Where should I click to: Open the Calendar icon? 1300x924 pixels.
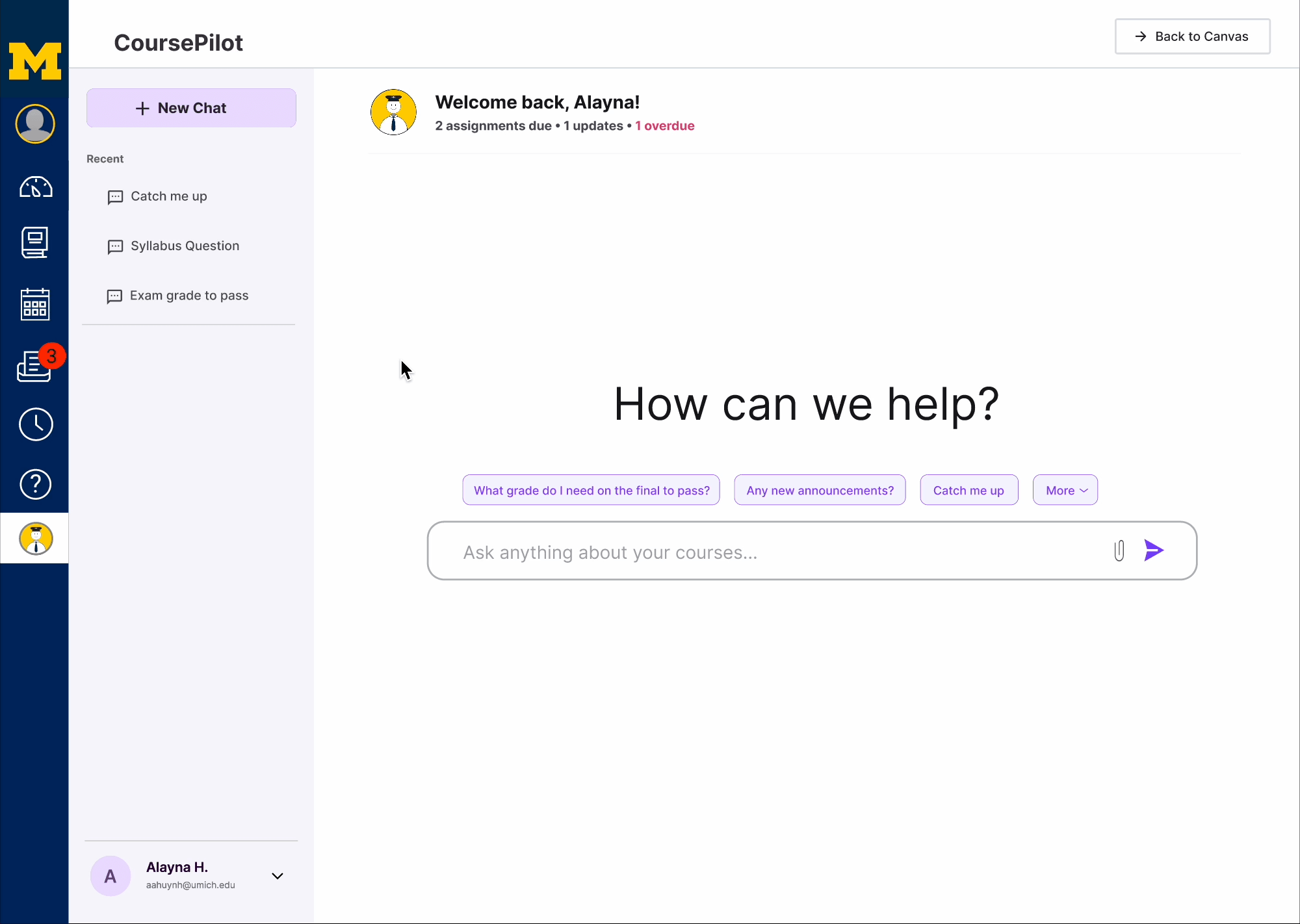point(35,304)
